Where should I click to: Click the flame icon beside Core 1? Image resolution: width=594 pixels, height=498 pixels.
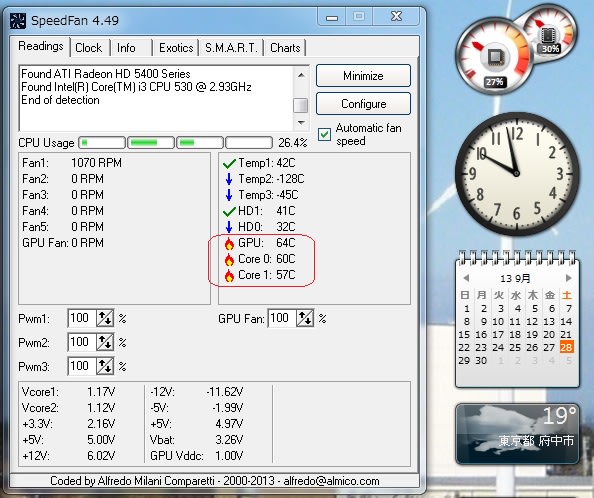coord(229,275)
